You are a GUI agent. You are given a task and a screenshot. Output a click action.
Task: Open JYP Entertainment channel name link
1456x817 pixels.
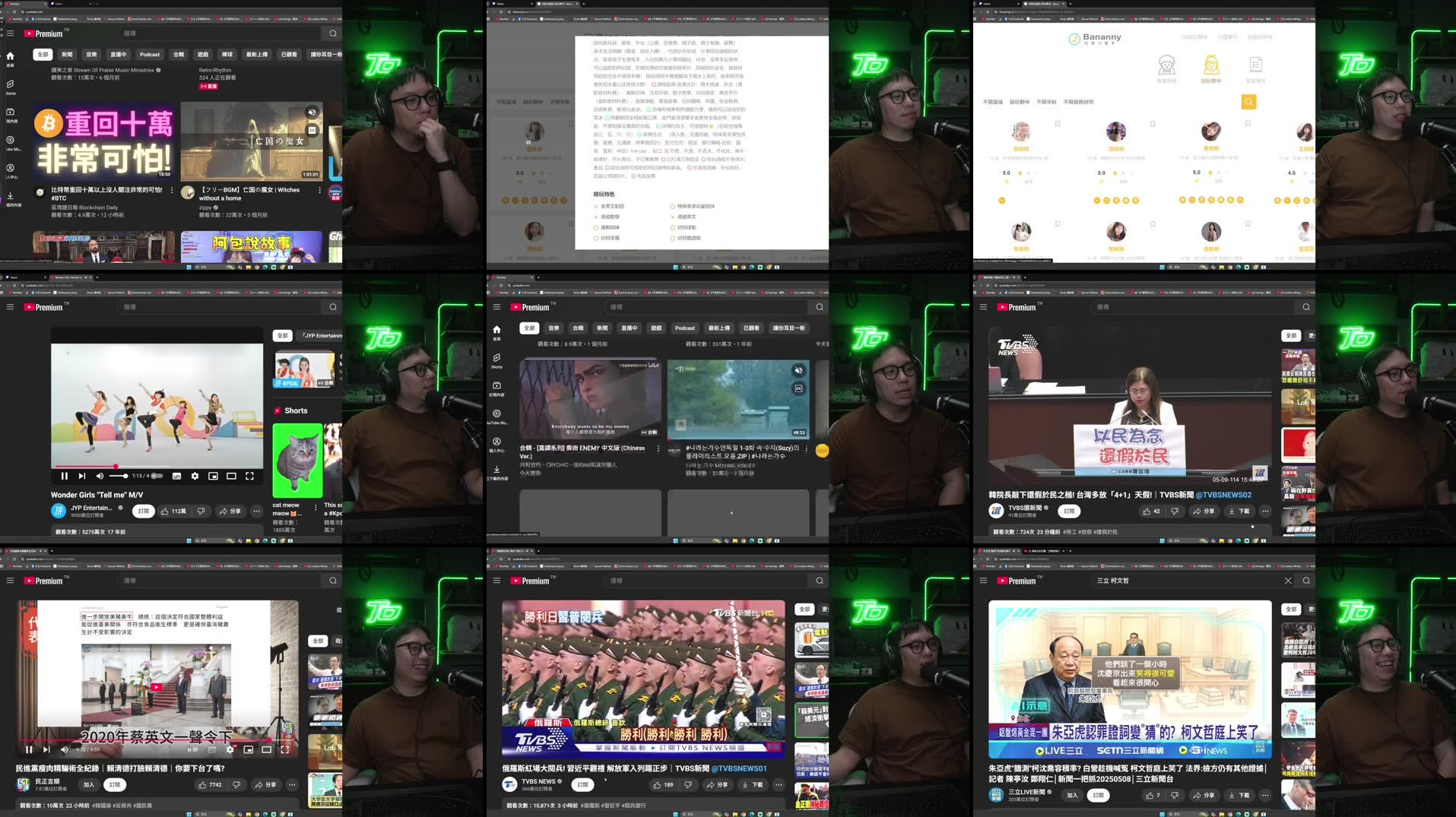click(91, 508)
